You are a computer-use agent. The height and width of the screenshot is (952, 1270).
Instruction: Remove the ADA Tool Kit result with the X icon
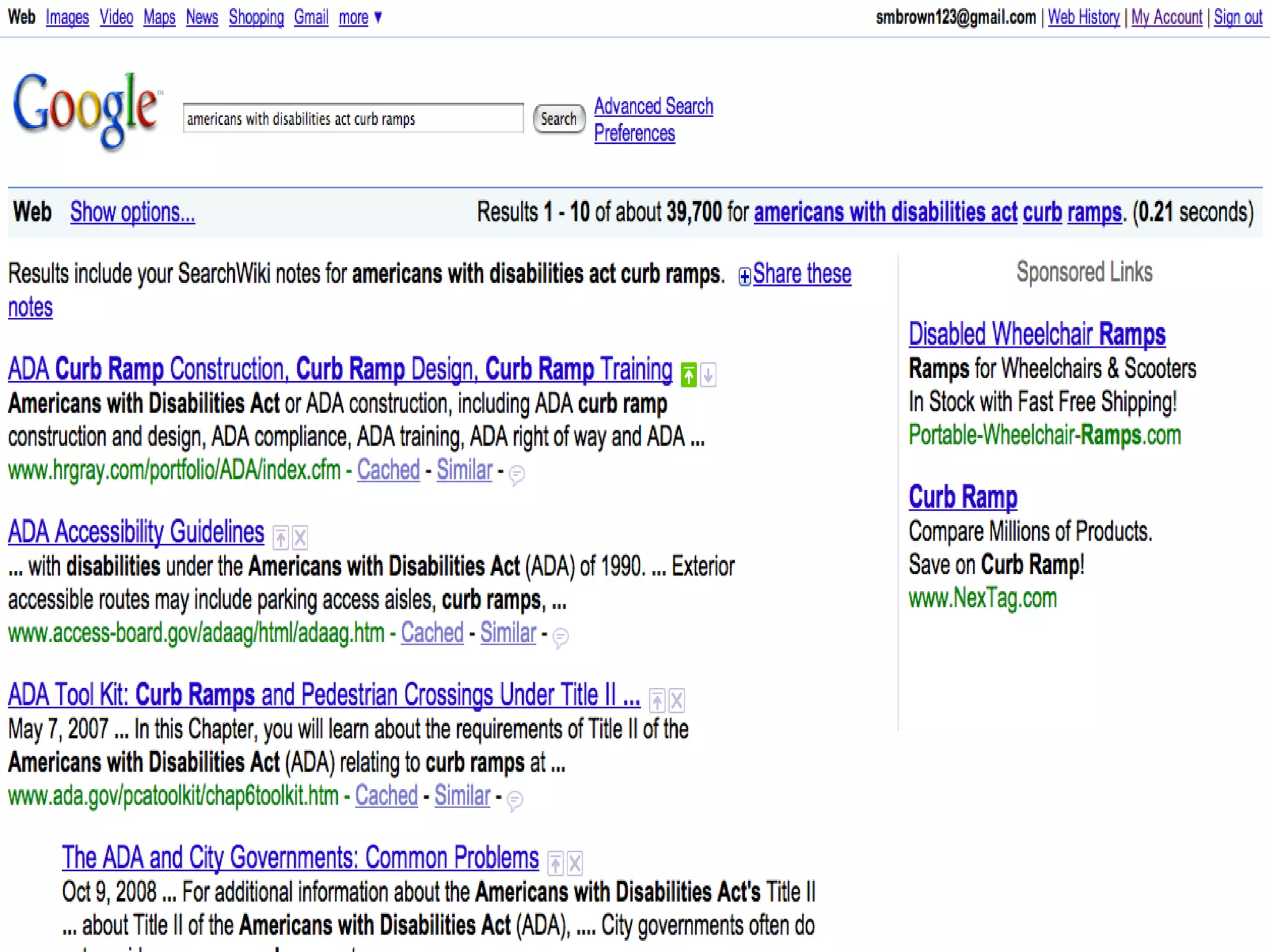(x=677, y=700)
